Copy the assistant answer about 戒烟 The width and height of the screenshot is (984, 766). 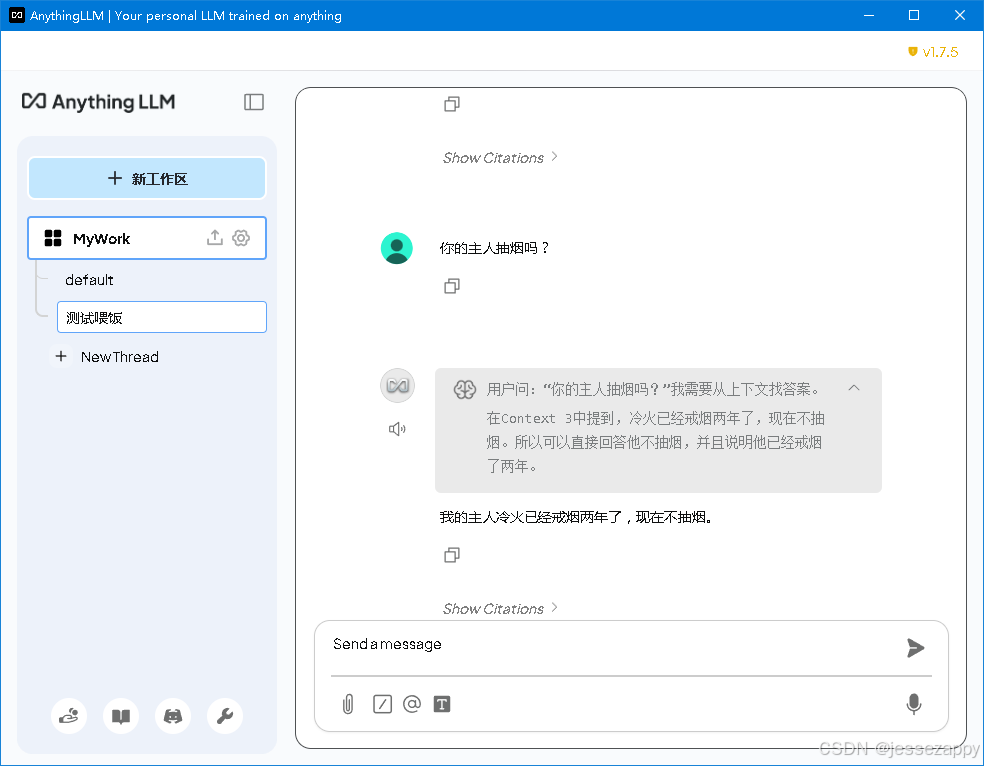[452, 555]
